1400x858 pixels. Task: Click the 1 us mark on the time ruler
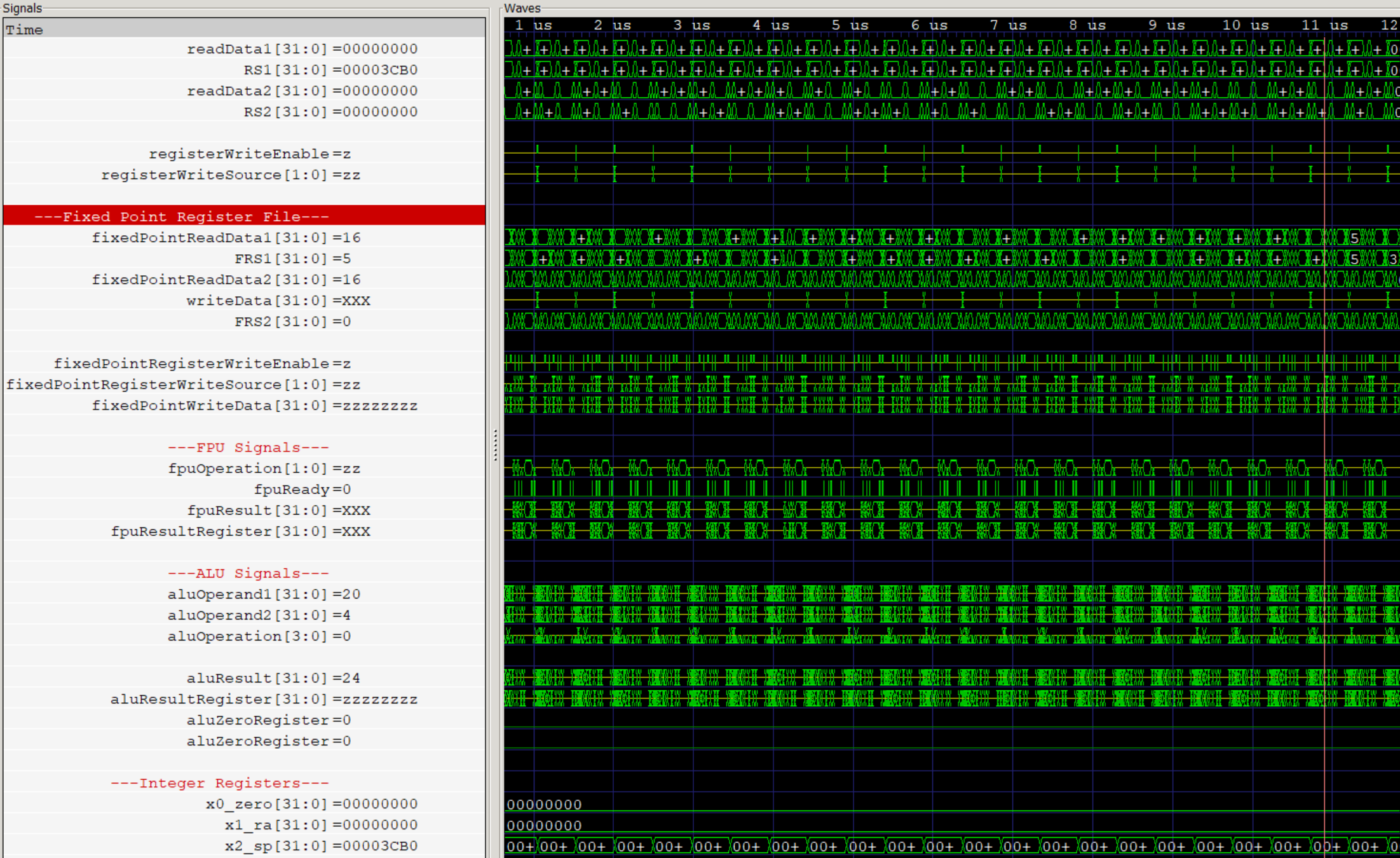point(533,25)
